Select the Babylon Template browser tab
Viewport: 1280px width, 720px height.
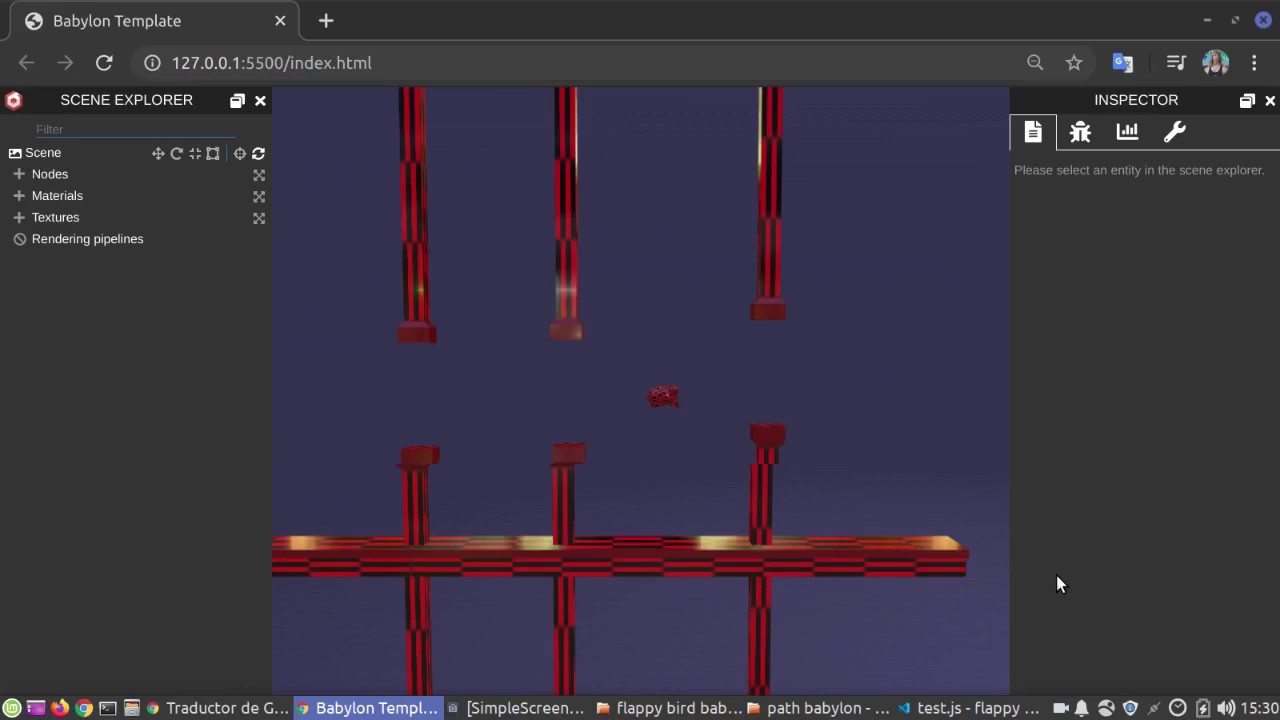(156, 21)
